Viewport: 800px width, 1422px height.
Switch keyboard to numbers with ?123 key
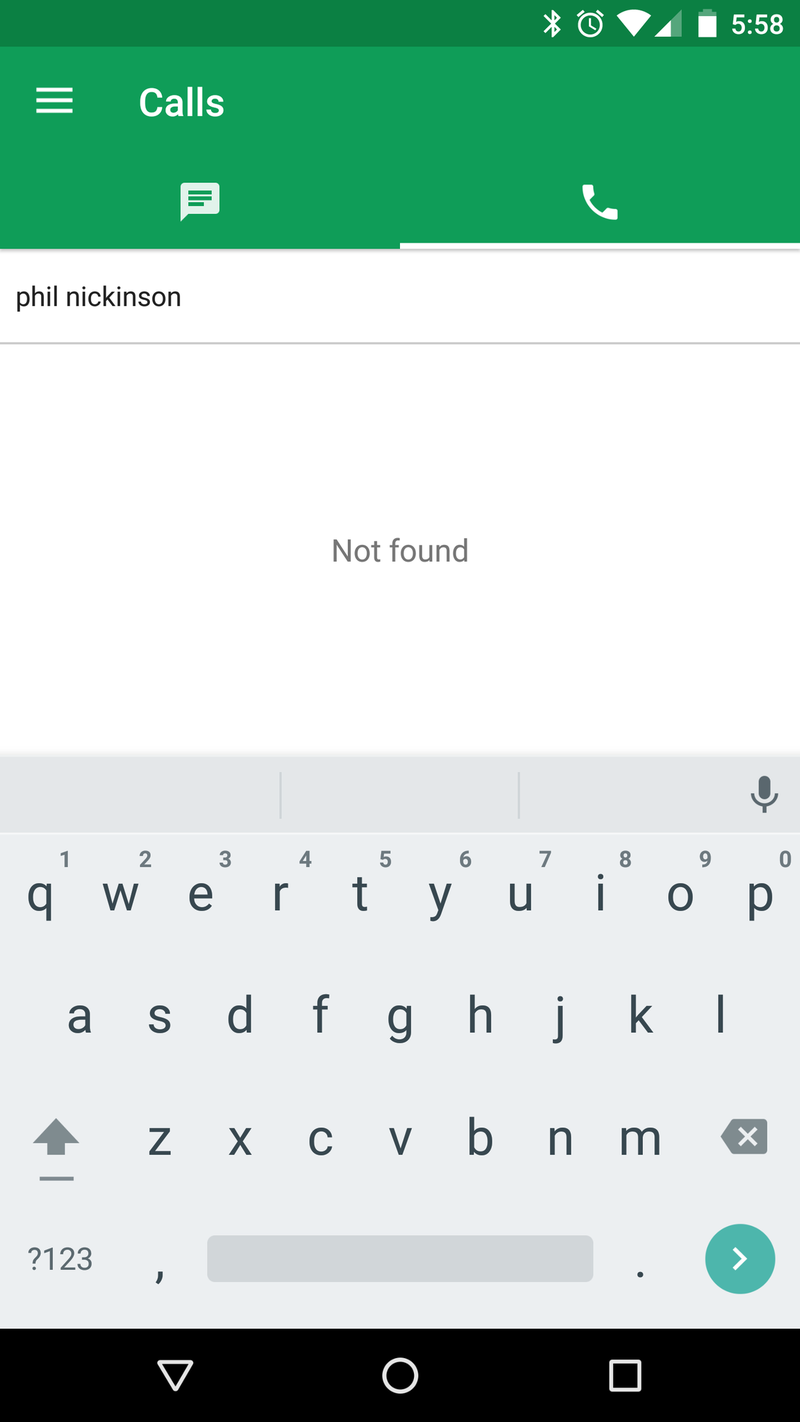click(59, 1258)
